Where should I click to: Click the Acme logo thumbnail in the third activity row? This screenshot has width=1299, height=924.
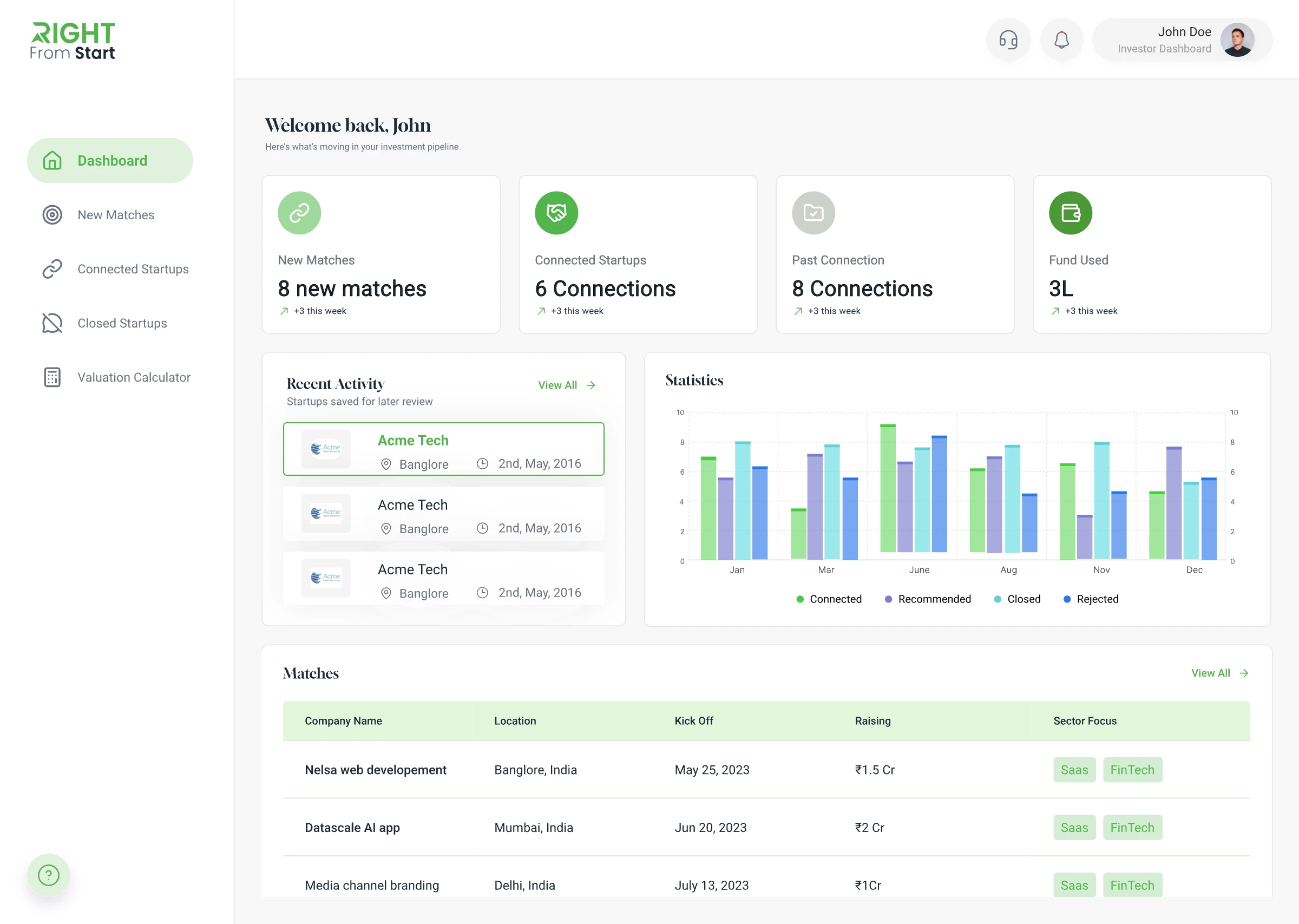[x=326, y=578]
